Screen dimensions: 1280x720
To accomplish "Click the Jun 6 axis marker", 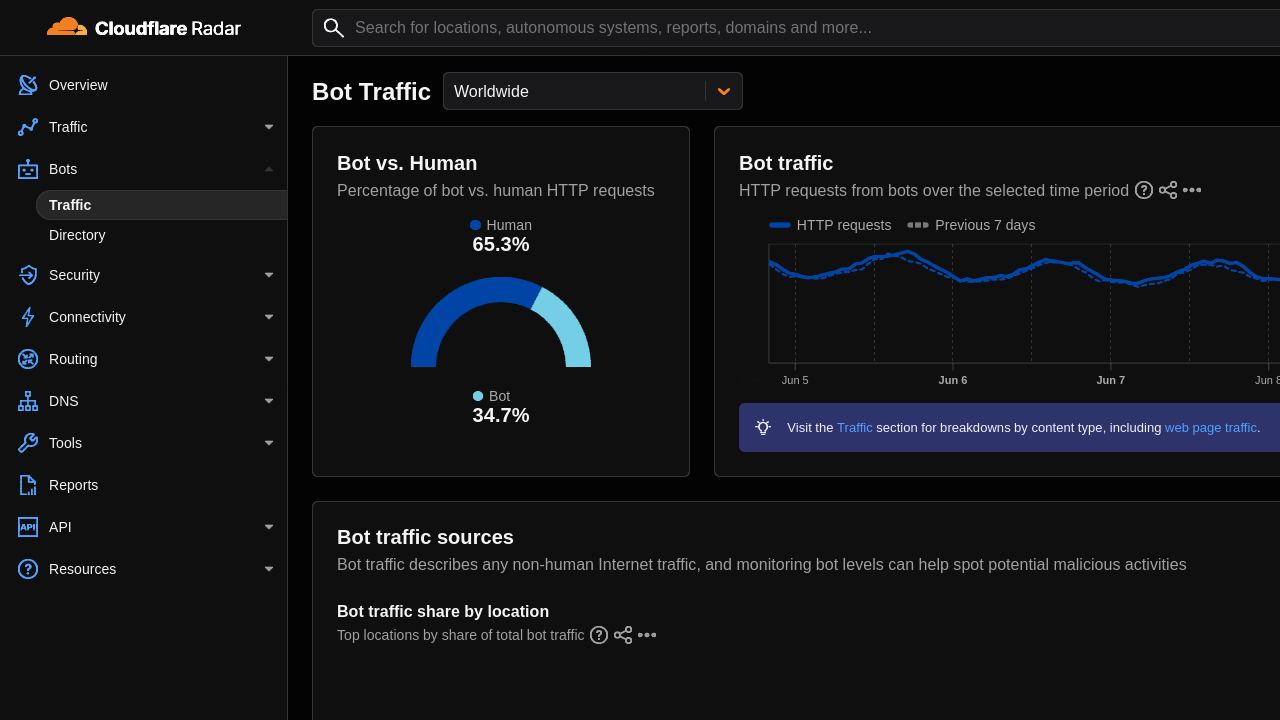I will tap(953, 380).
